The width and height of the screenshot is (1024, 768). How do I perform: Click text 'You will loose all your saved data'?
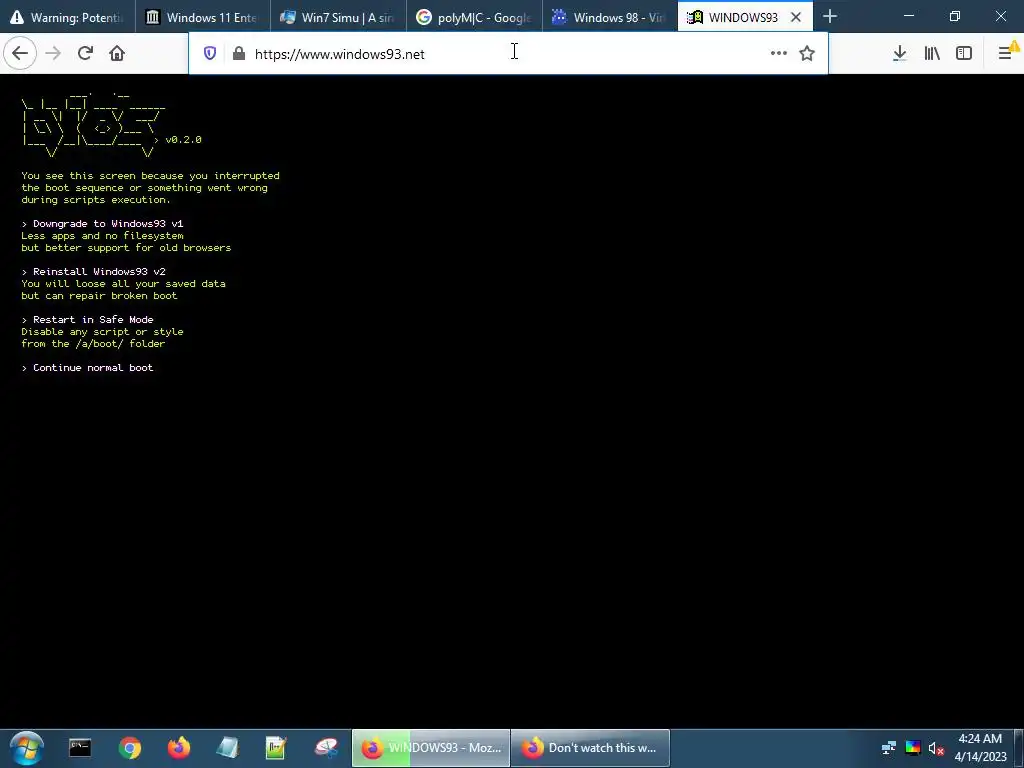click(123, 283)
